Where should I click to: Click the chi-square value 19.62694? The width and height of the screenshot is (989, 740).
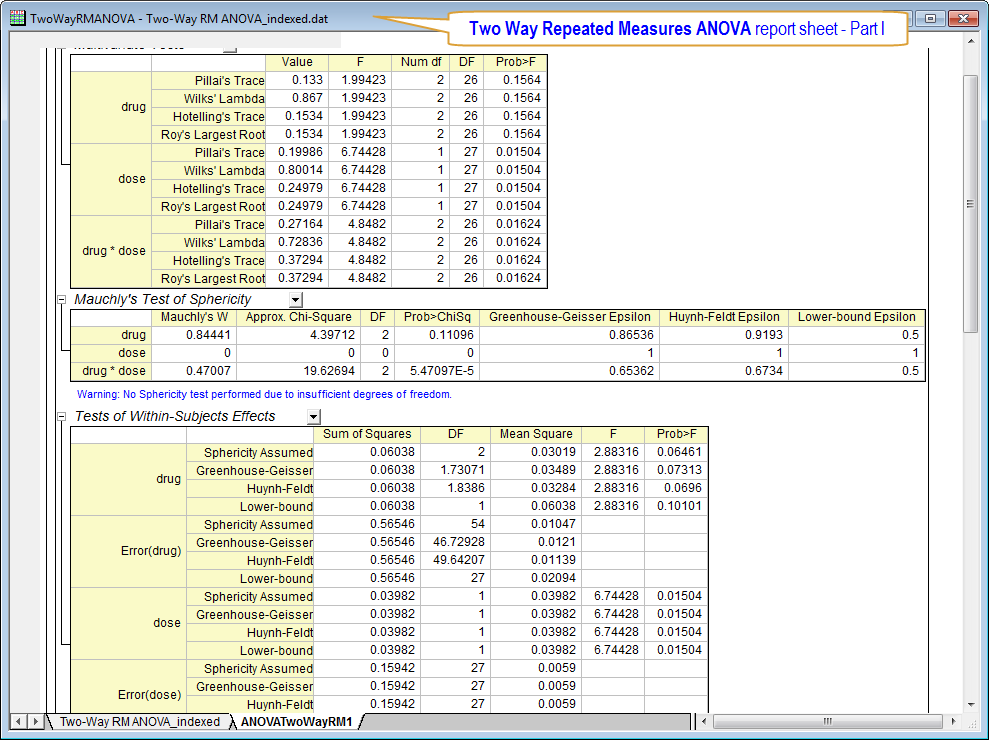pyautogui.click(x=329, y=371)
